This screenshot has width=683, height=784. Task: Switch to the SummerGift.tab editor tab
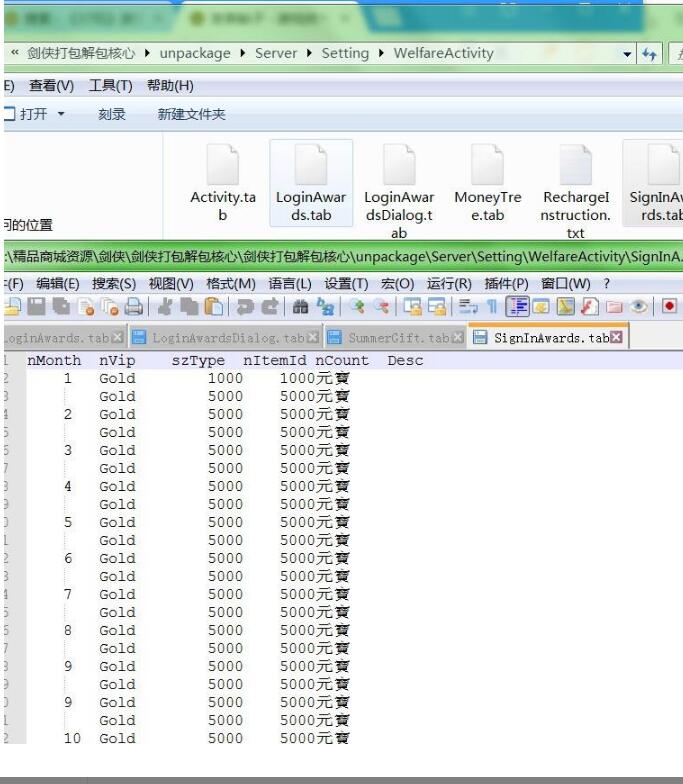[395, 338]
